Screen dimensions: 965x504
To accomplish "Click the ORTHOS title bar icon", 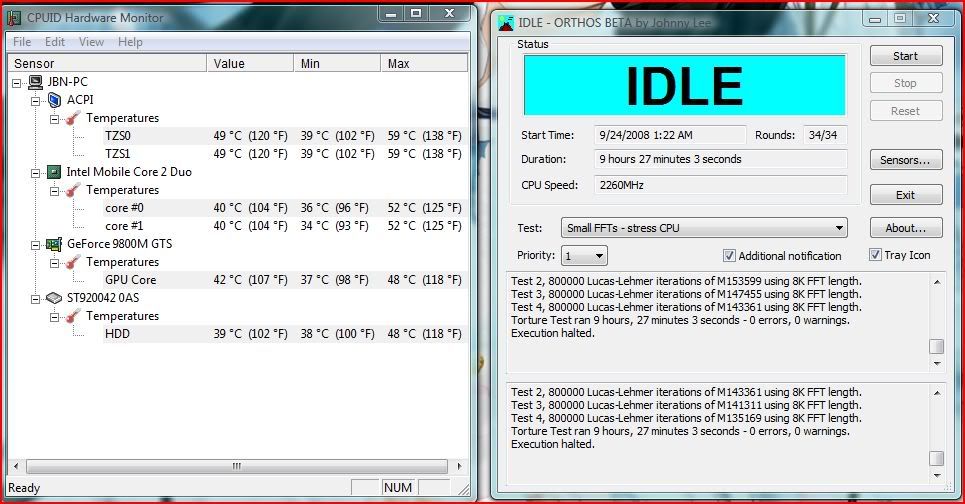I will tap(505, 23).
